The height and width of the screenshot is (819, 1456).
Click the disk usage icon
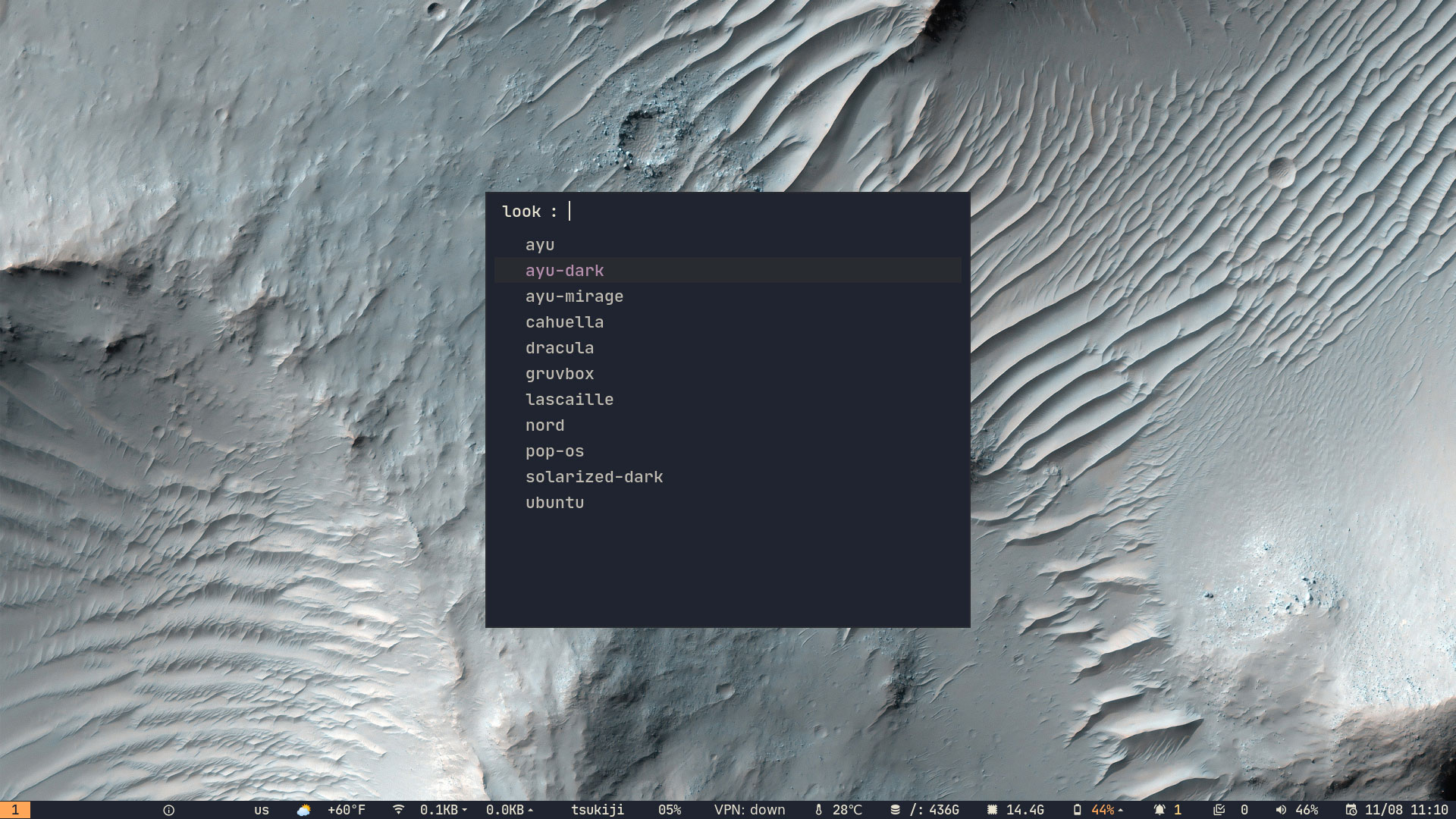click(895, 810)
